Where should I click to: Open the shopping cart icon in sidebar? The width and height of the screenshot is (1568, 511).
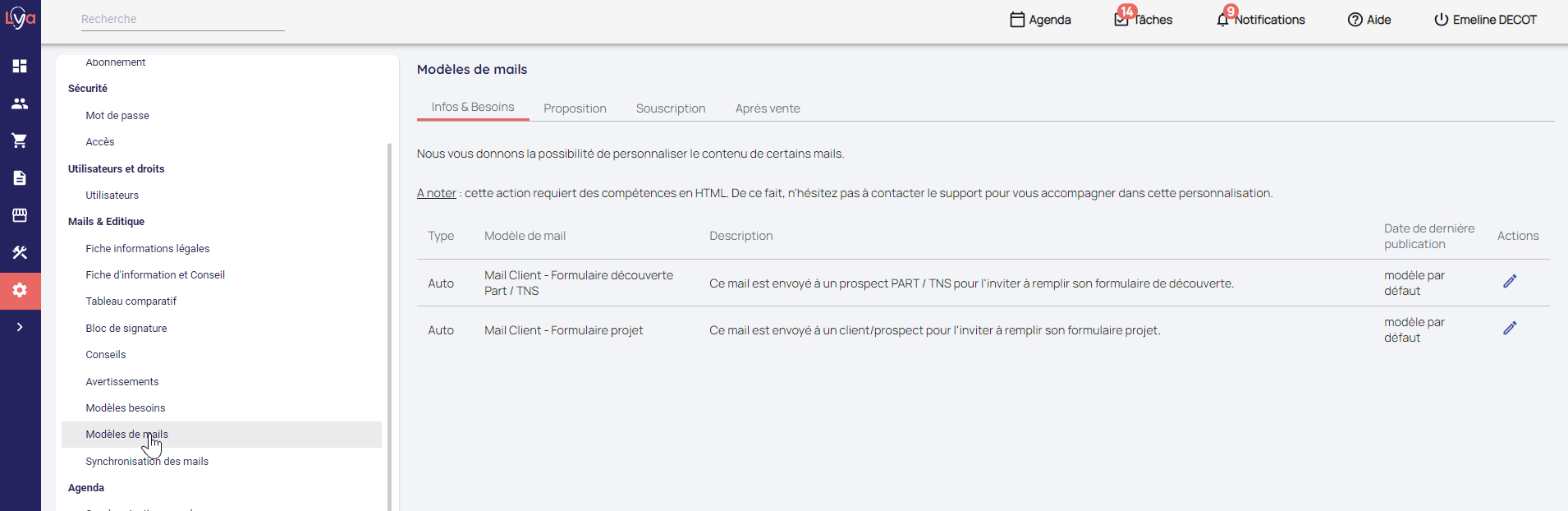20,140
